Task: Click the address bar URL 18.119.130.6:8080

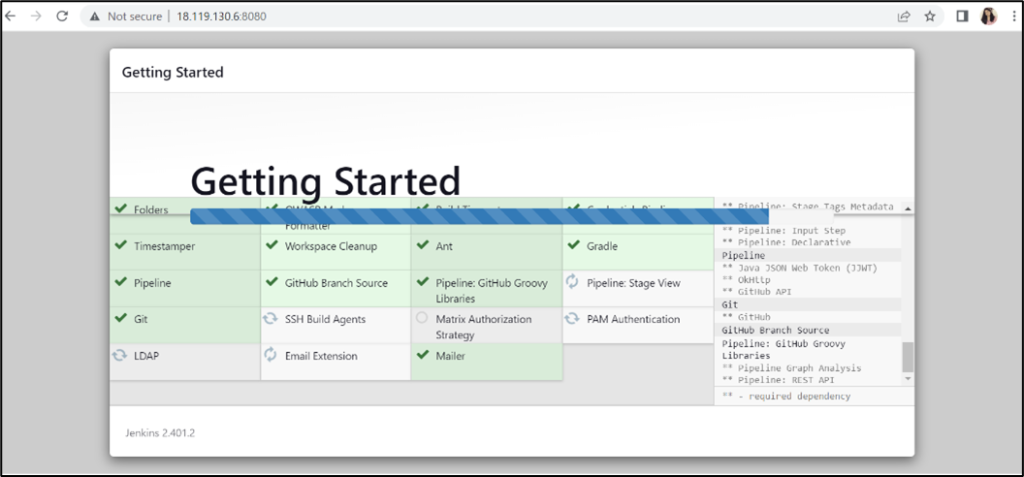Action: click(221, 16)
